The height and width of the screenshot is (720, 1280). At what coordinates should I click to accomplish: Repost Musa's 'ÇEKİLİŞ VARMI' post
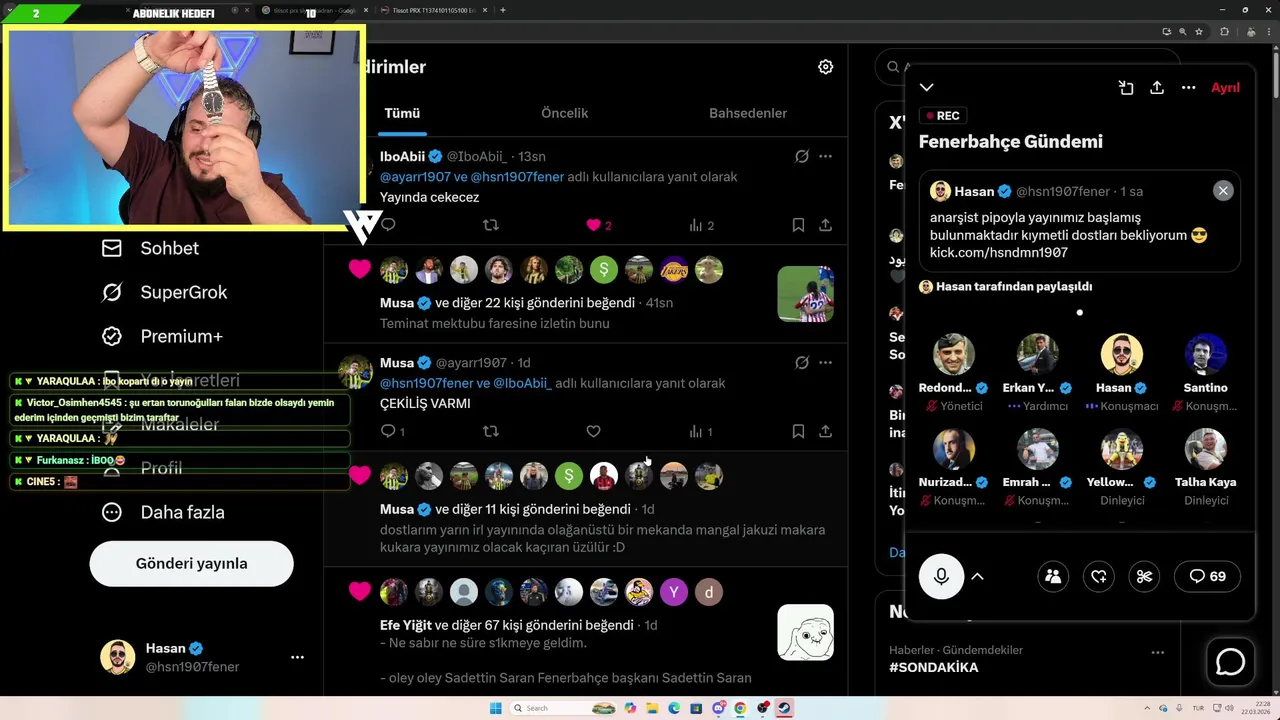pos(490,431)
